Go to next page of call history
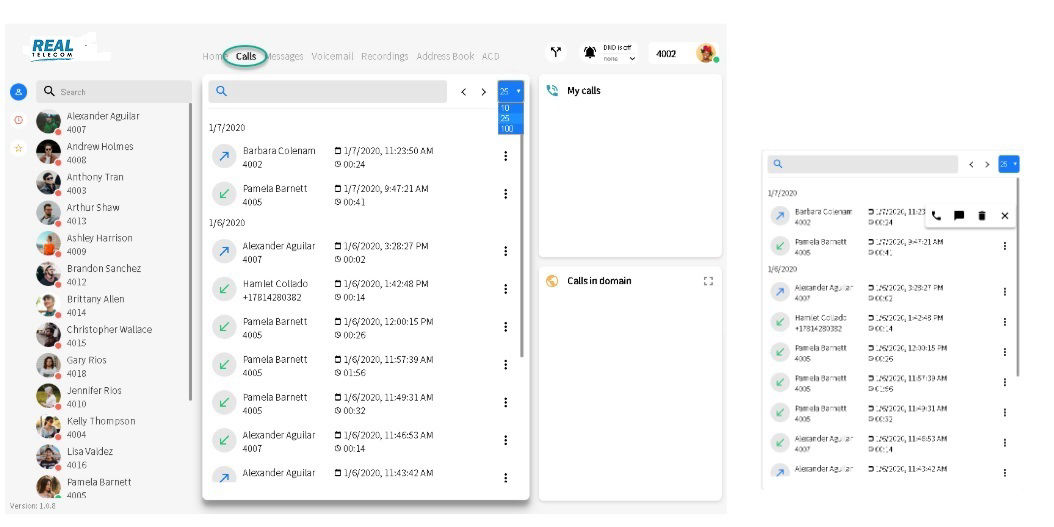Viewport: 1054px width, 527px height. click(x=484, y=92)
